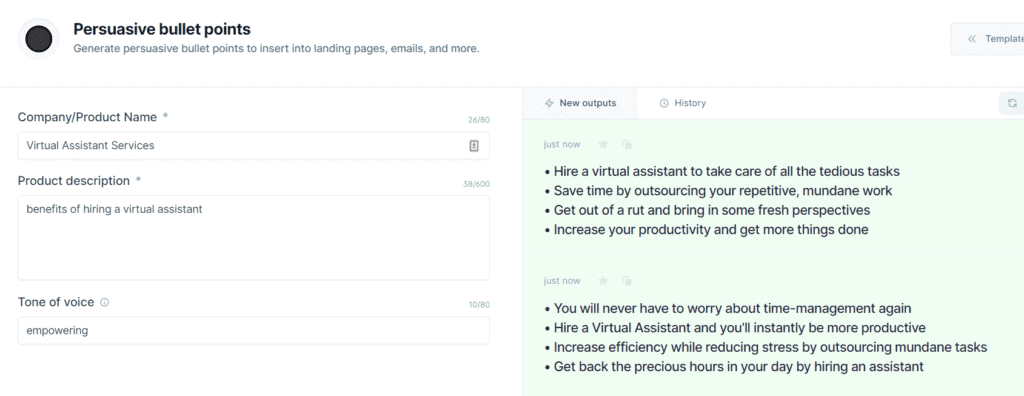Star the second output about time-management

coord(603,281)
